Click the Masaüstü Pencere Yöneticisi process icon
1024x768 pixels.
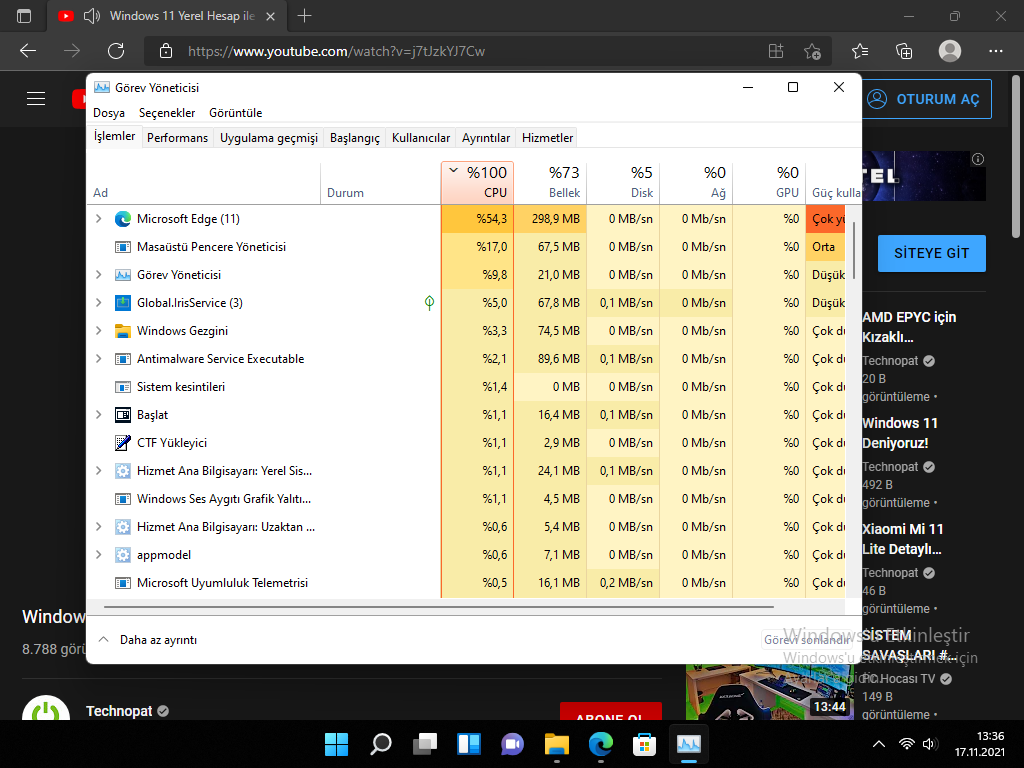123,247
